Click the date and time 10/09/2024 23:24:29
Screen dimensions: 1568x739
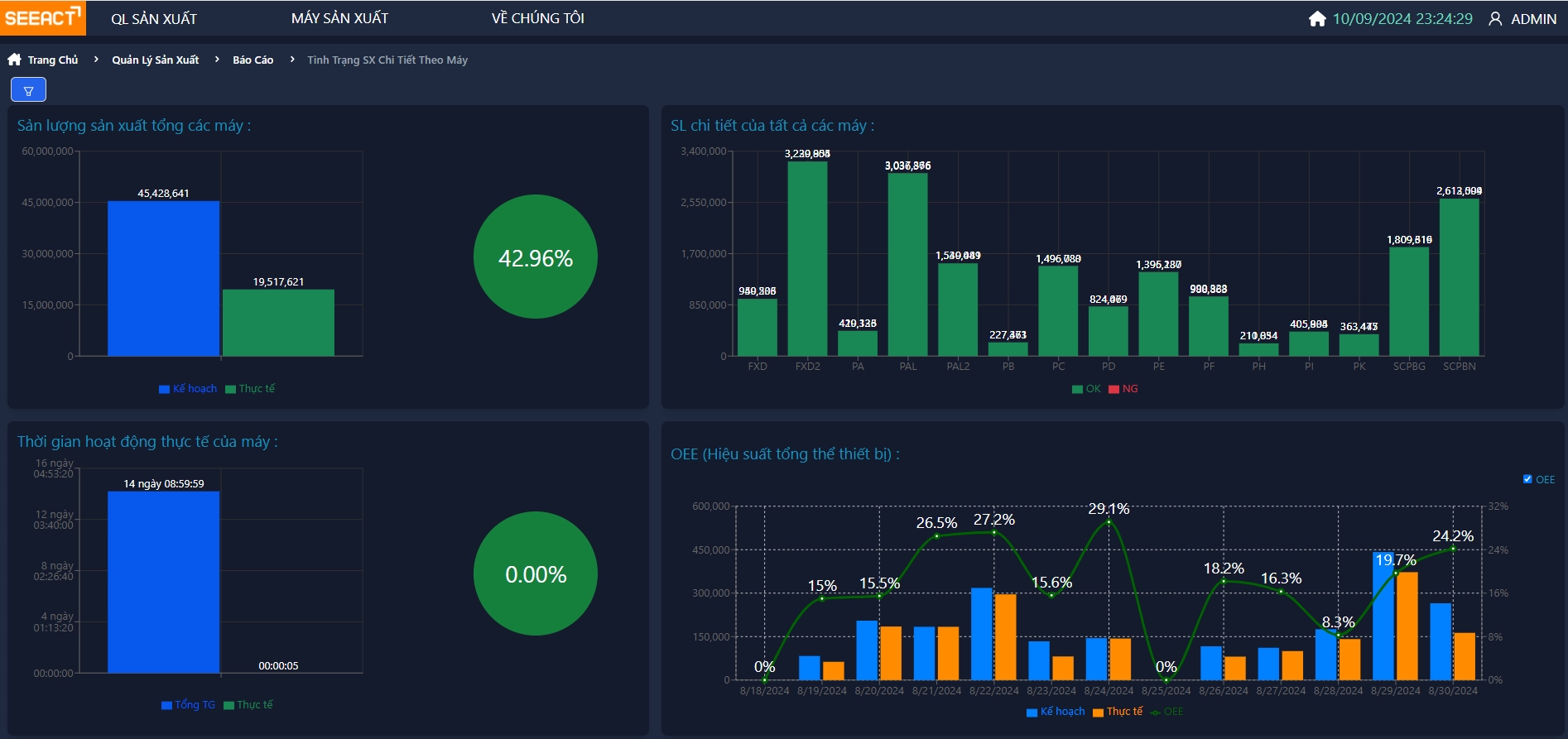(x=1402, y=18)
